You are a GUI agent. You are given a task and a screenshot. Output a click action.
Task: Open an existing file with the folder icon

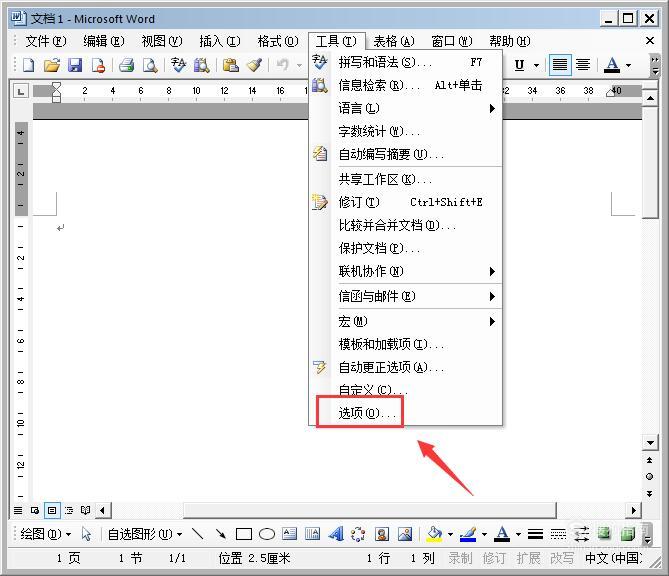(52, 65)
